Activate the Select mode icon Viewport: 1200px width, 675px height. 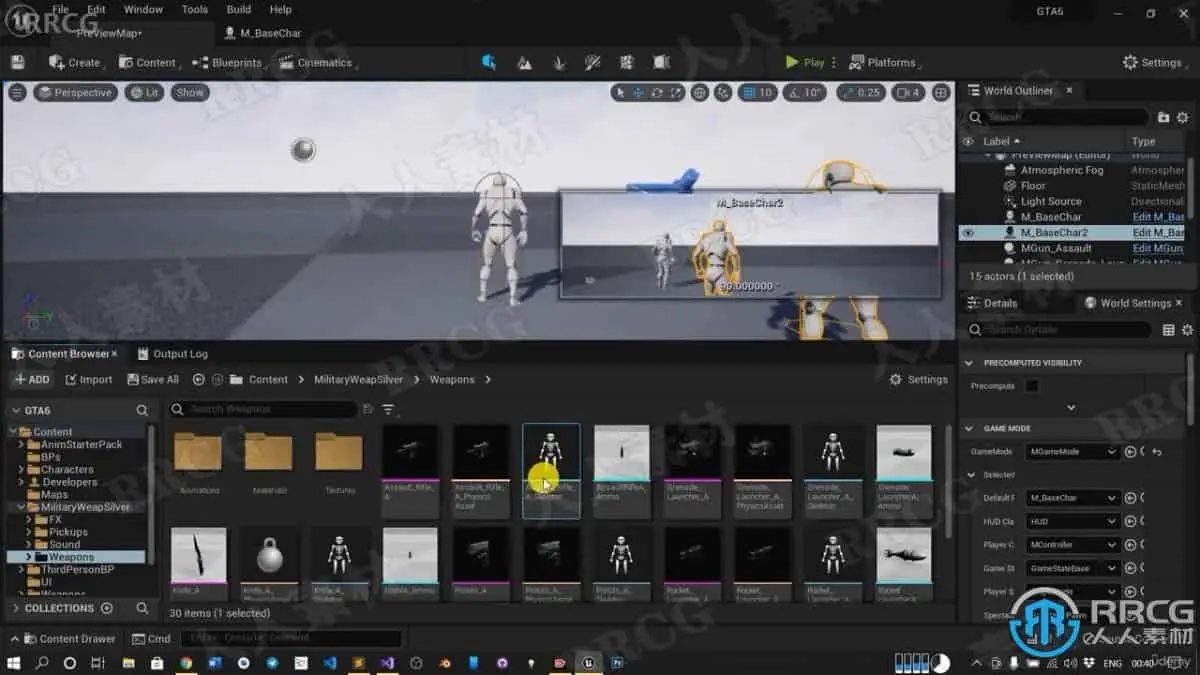pos(488,62)
